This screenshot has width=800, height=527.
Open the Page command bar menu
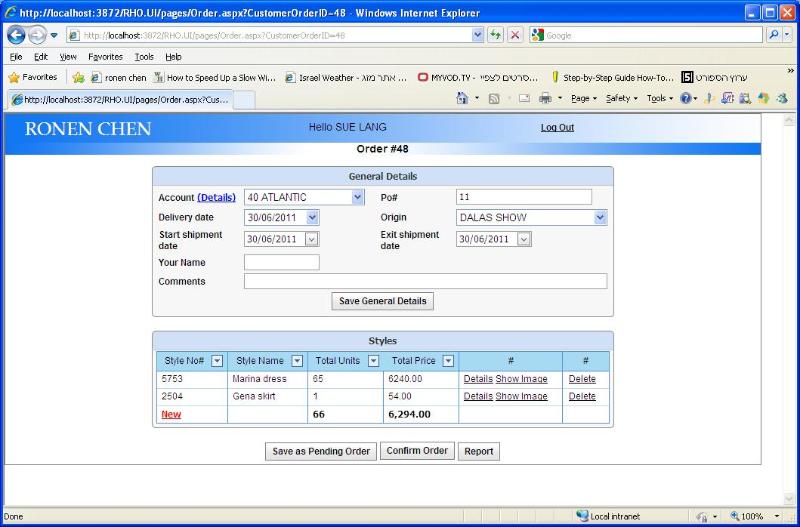click(584, 98)
